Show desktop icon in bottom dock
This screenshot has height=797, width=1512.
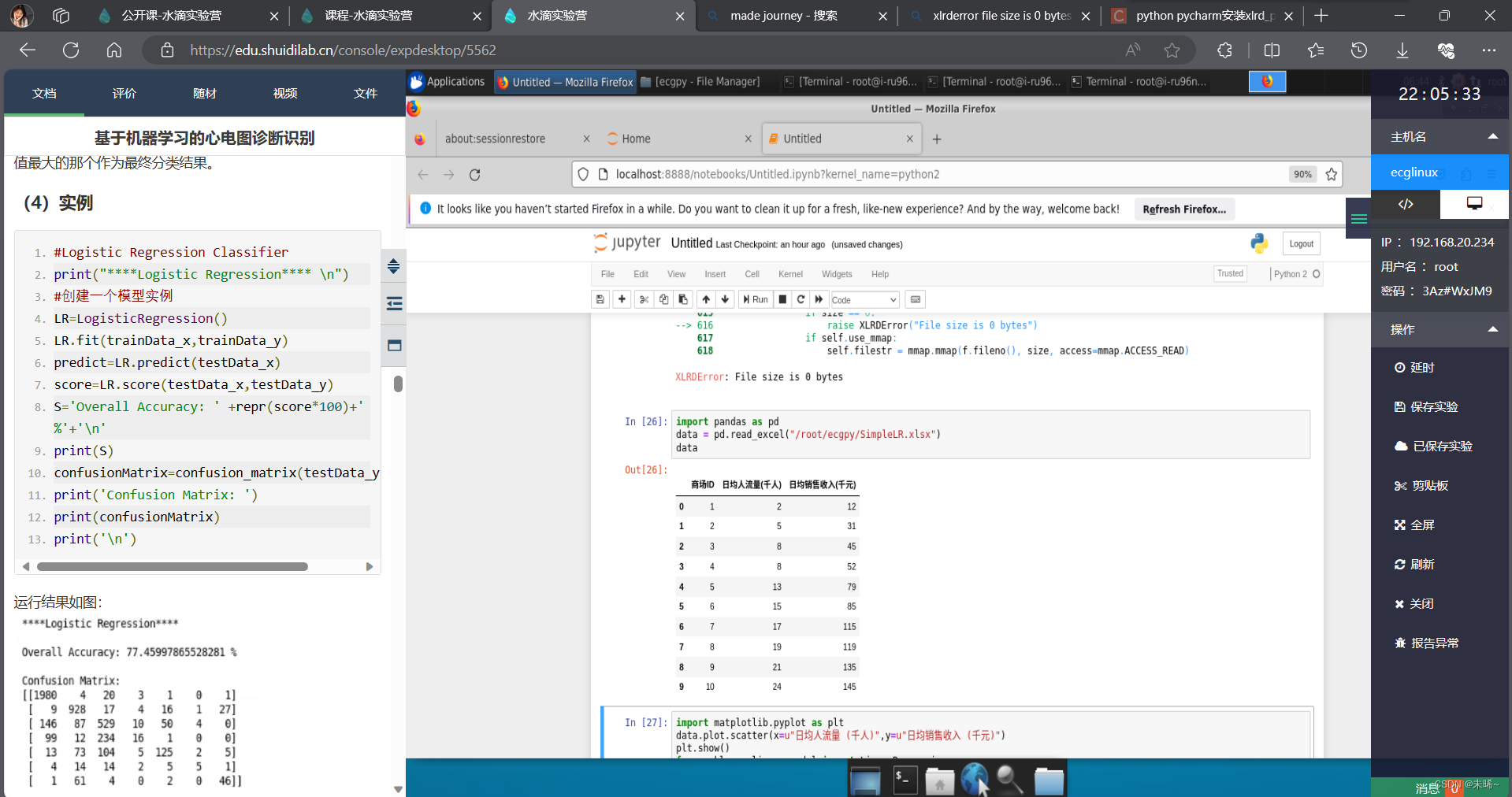tap(865, 780)
